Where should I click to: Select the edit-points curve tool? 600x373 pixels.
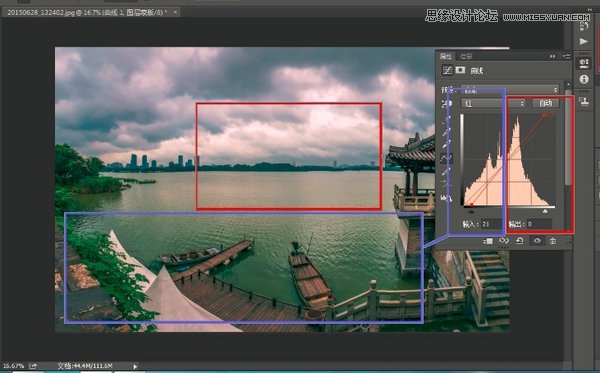click(446, 158)
